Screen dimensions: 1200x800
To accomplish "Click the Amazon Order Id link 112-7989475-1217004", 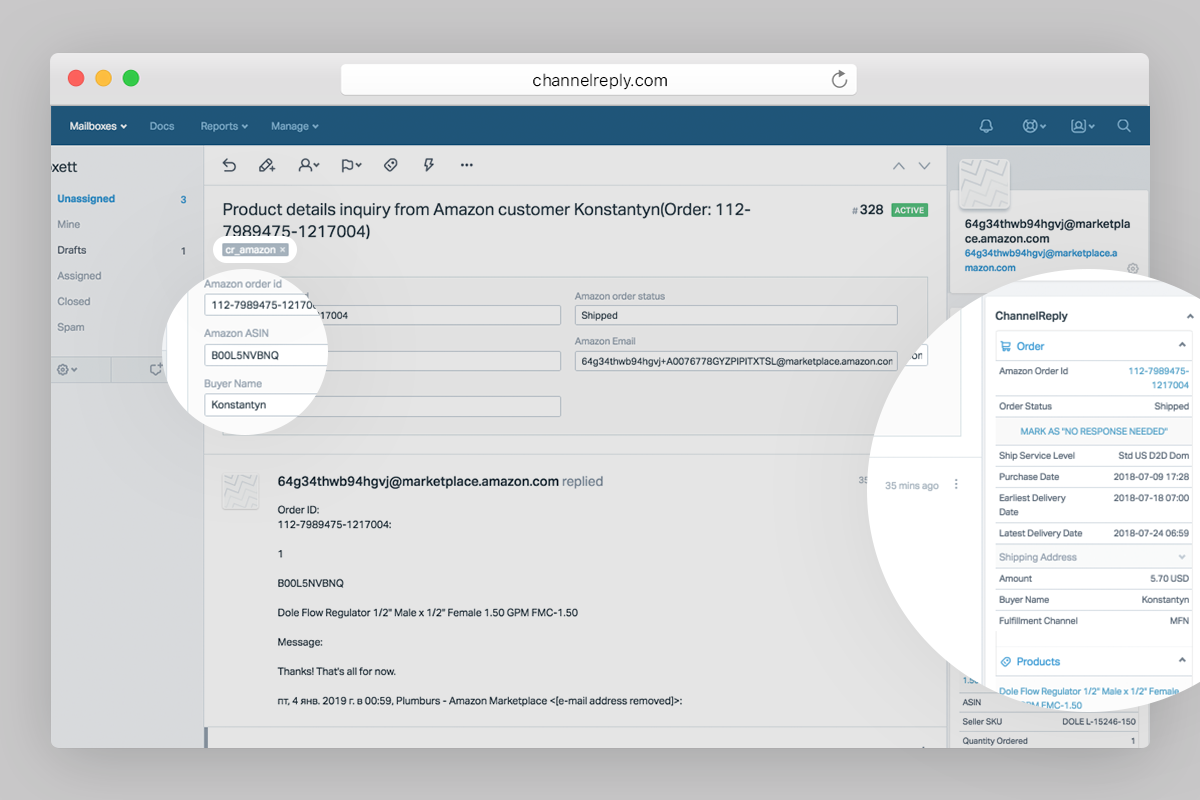I will pos(1159,378).
